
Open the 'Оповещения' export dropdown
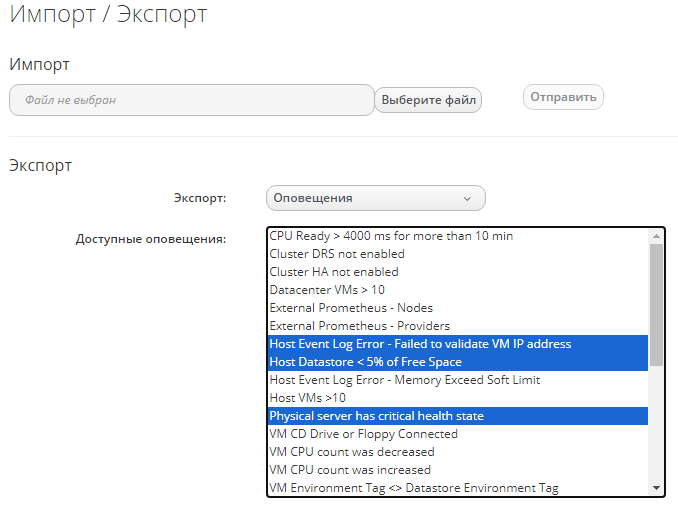(375, 198)
